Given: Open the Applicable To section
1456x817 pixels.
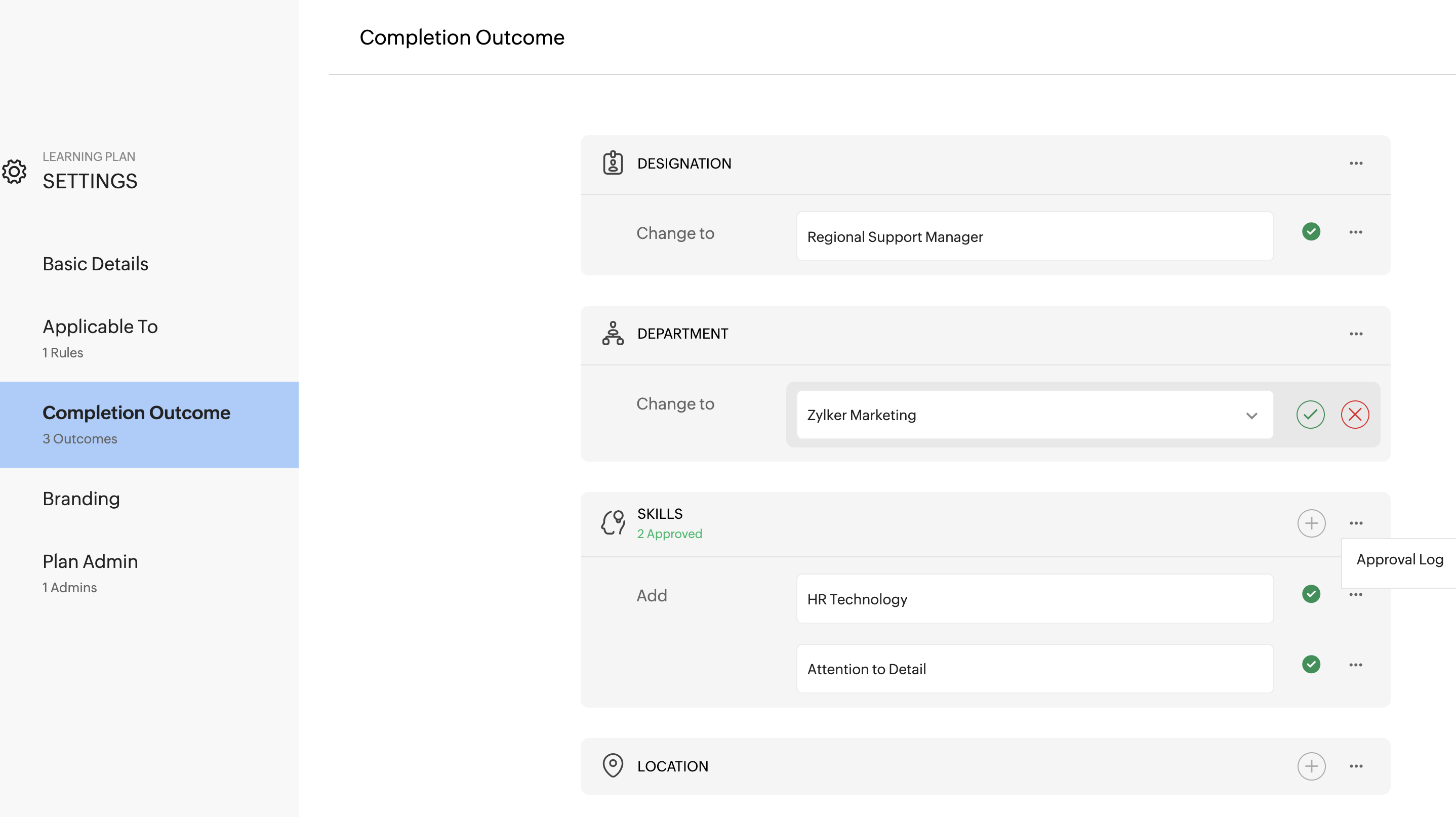Looking at the screenshot, I should pos(100,326).
